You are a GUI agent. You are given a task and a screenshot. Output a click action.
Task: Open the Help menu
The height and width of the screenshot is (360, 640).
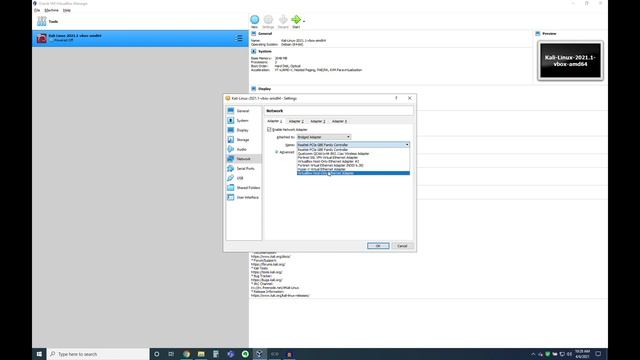tap(67, 10)
